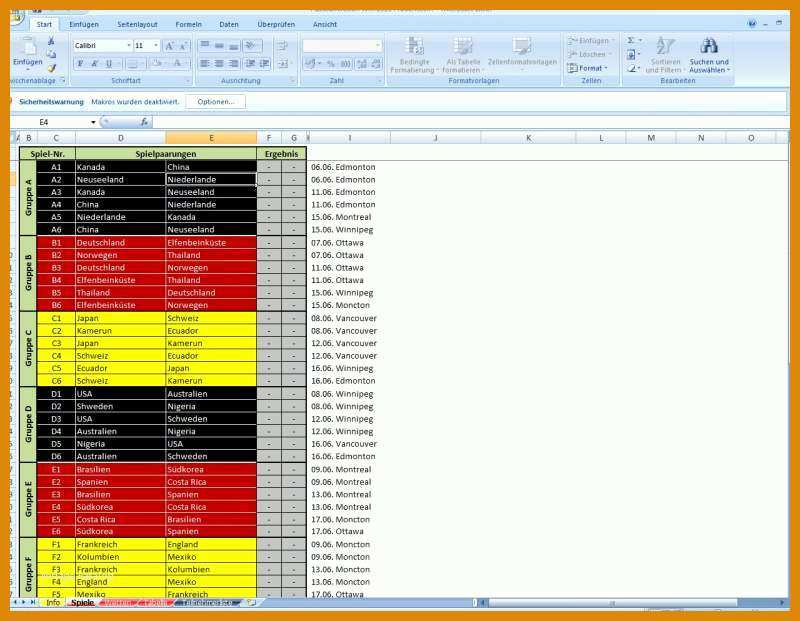Click the Einfügen paste icon
Image resolution: width=800 pixels, height=621 pixels.
pyautogui.click(x=28, y=47)
